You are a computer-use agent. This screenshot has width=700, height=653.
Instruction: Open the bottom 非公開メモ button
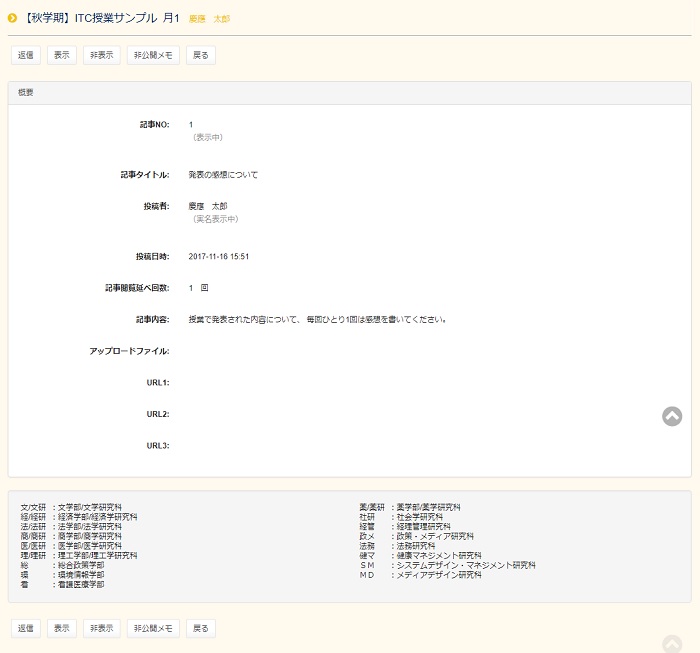coord(154,628)
